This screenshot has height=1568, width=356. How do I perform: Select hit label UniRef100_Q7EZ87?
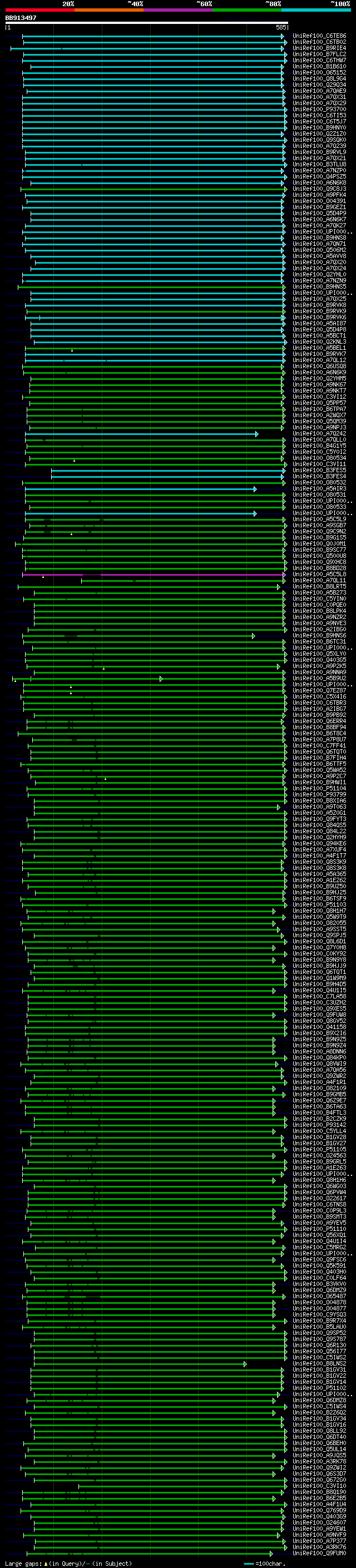click(x=319, y=691)
